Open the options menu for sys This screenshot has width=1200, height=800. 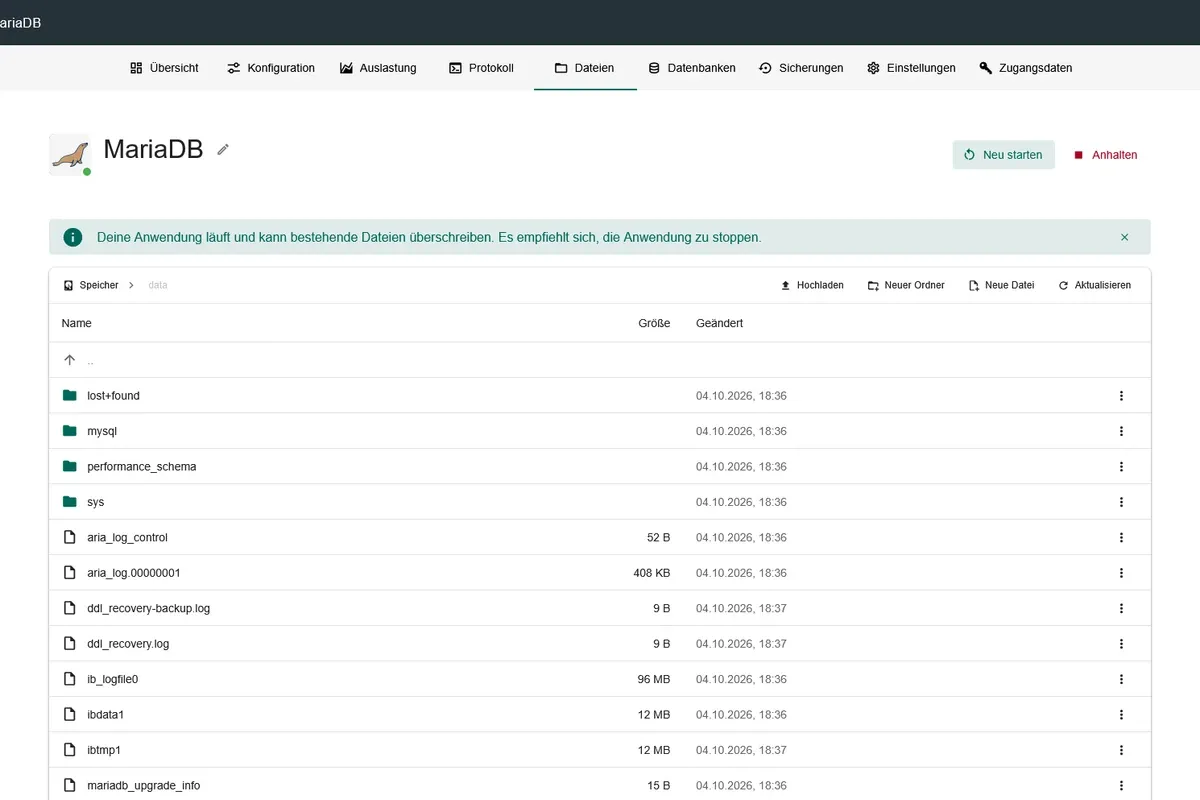[1121, 502]
